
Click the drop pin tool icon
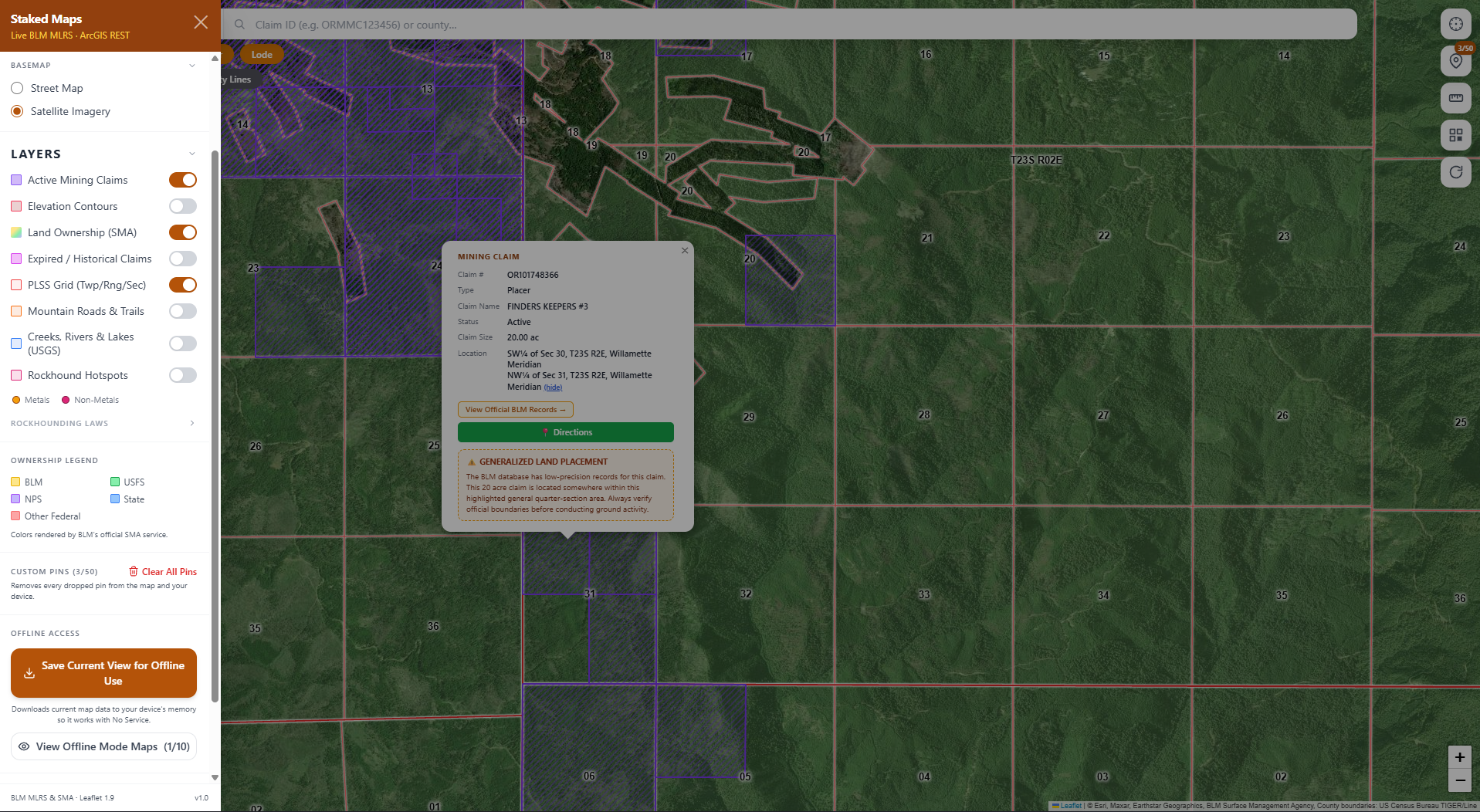[x=1455, y=61]
